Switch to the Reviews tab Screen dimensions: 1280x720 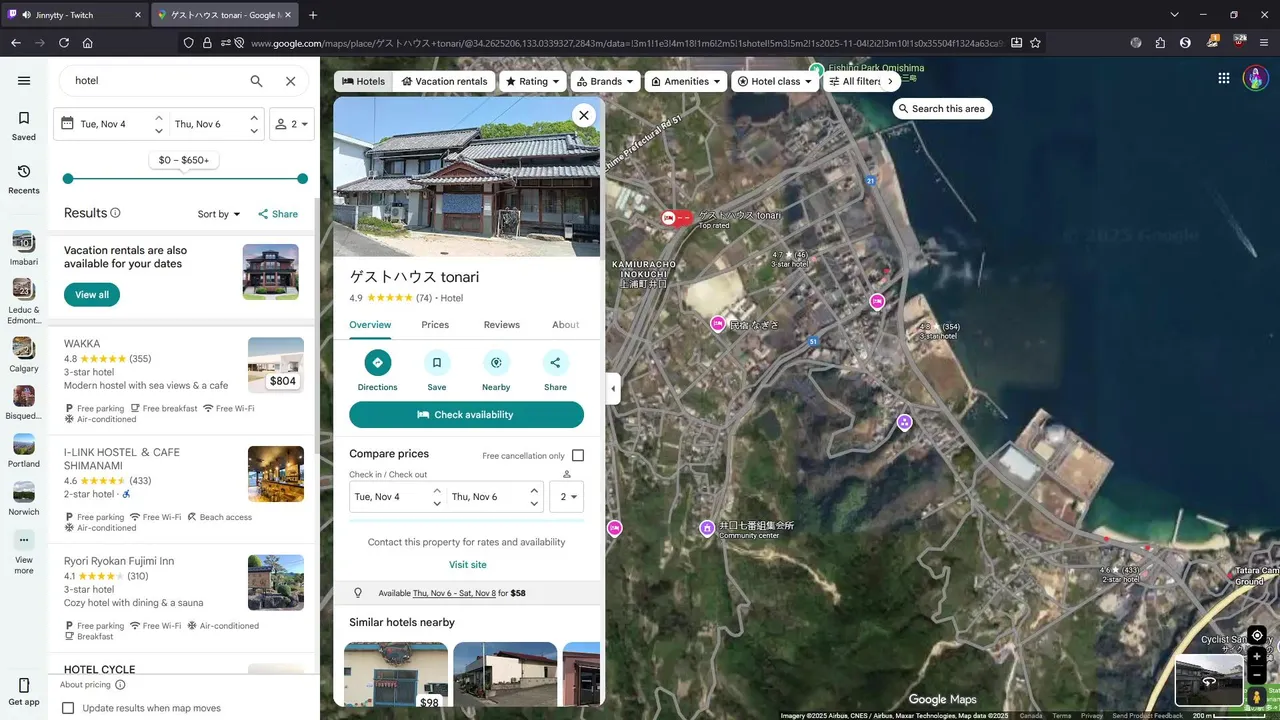tap(502, 324)
